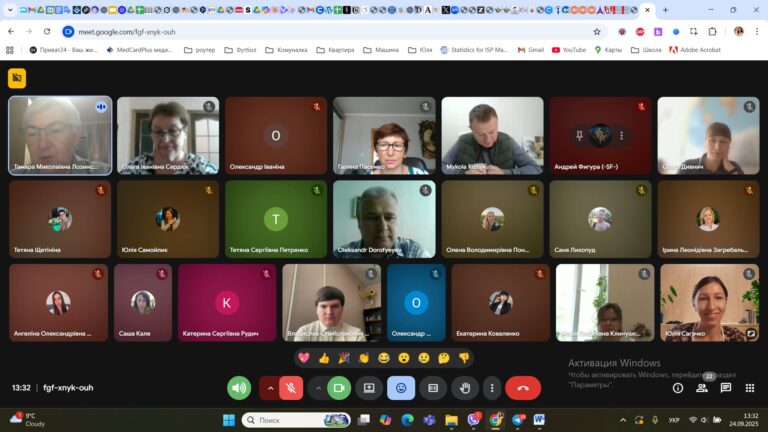Open the present screen option
The height and width of the screenshot is (432, 768).
coord(369,388)
